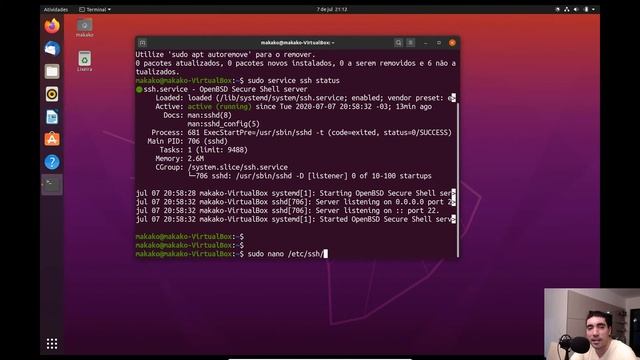Open the Files manager in dock
Image resolution: width=640 pixels, height=360 pixels.
[x=52, y=71]
